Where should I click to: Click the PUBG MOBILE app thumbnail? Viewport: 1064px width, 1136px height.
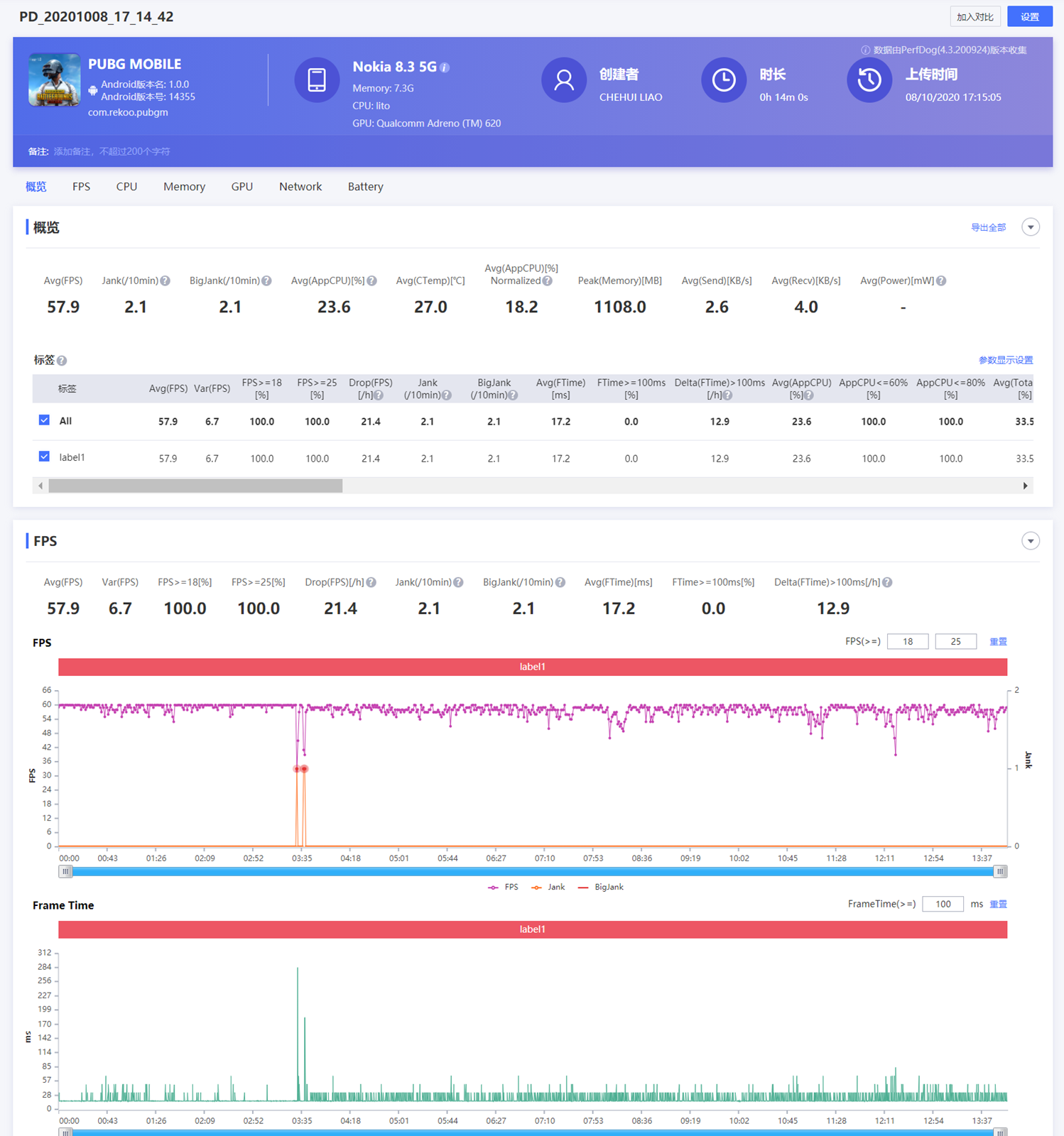54,80
